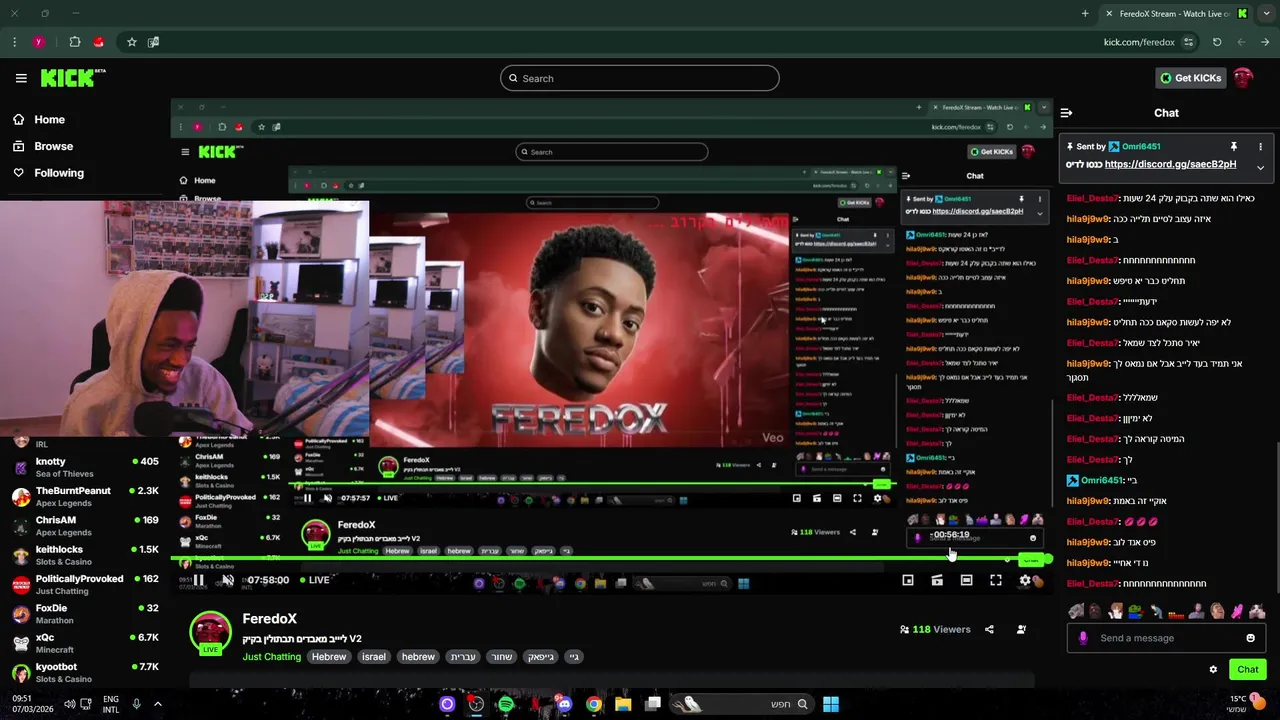1280x720 pixels.
Task: Open site settings icon near URL
Action: tap(1188, 42)
